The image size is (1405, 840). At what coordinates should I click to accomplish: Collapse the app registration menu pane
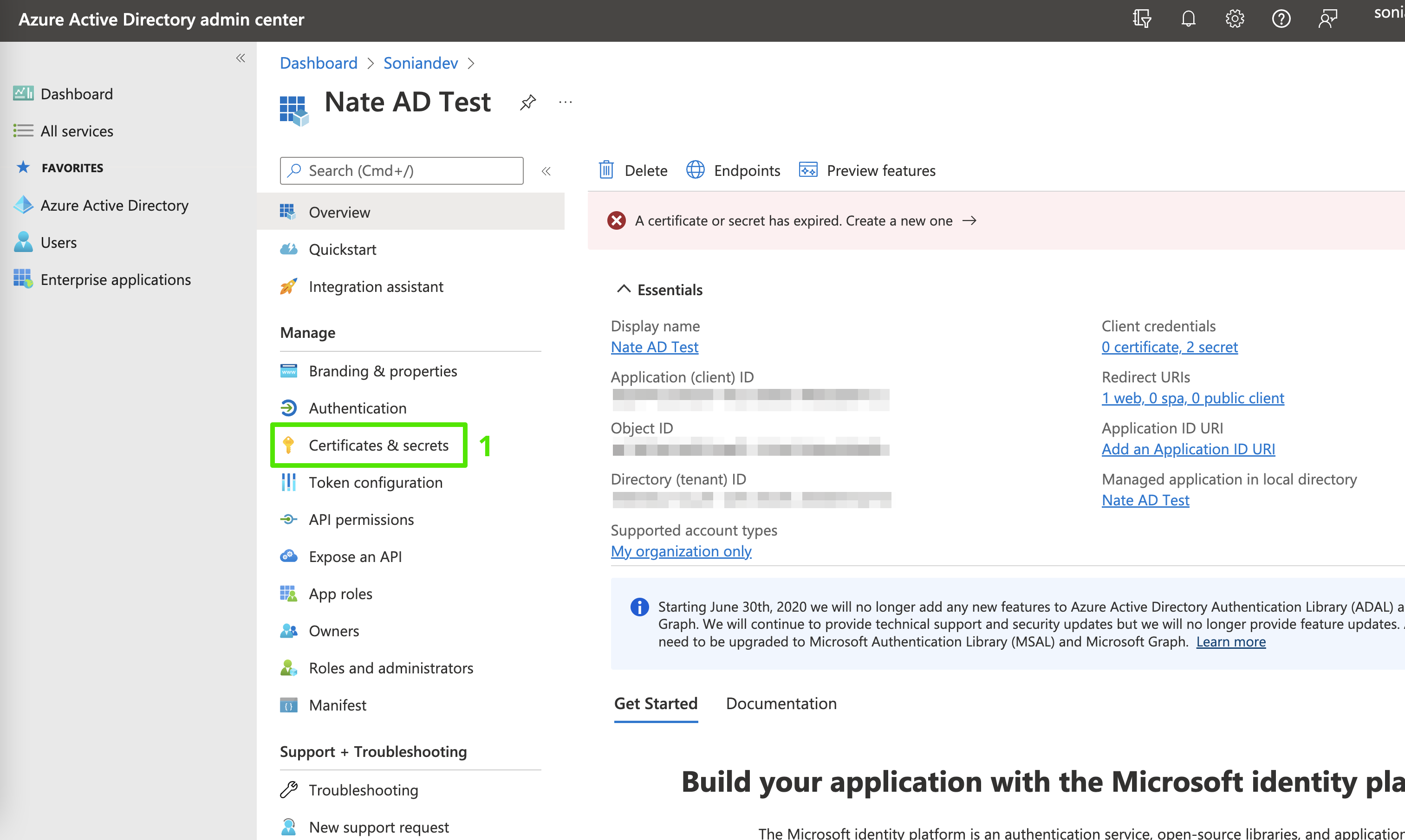pos(546,171)
